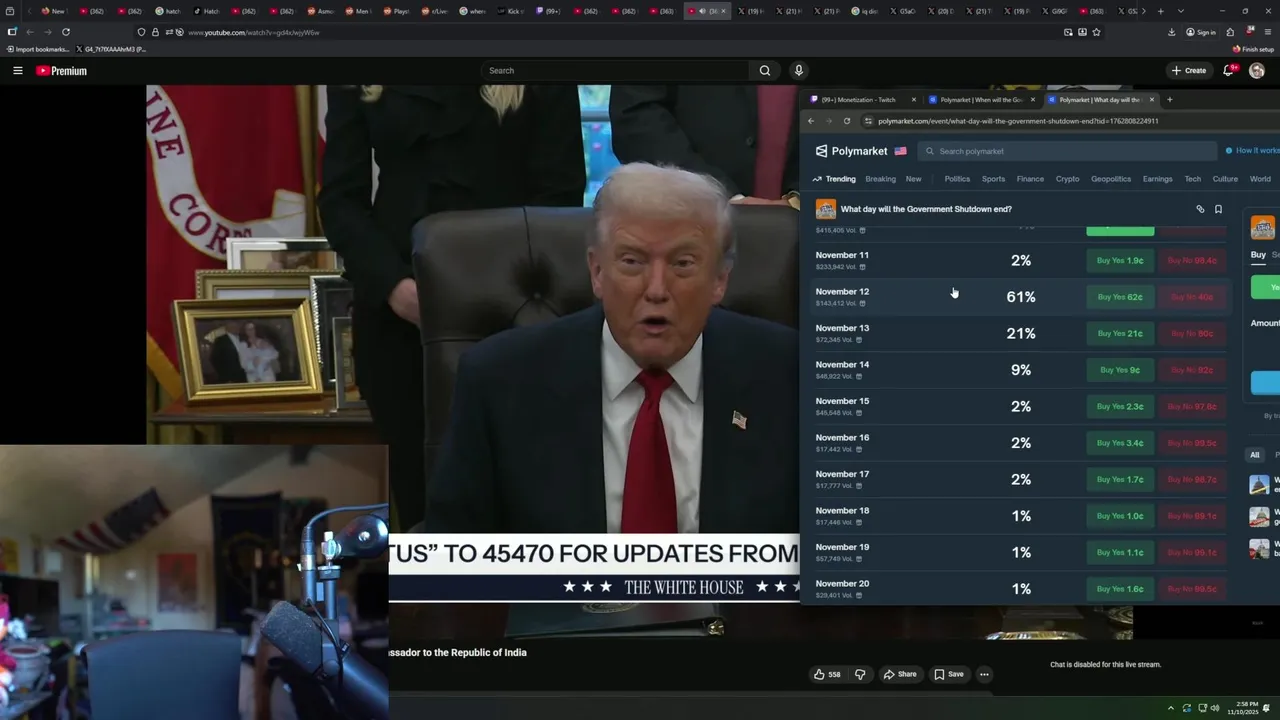The height and width of the screenshot is (720, 1280).
Task: Select the November 19 outcome row
Action: pos(1020,552)
